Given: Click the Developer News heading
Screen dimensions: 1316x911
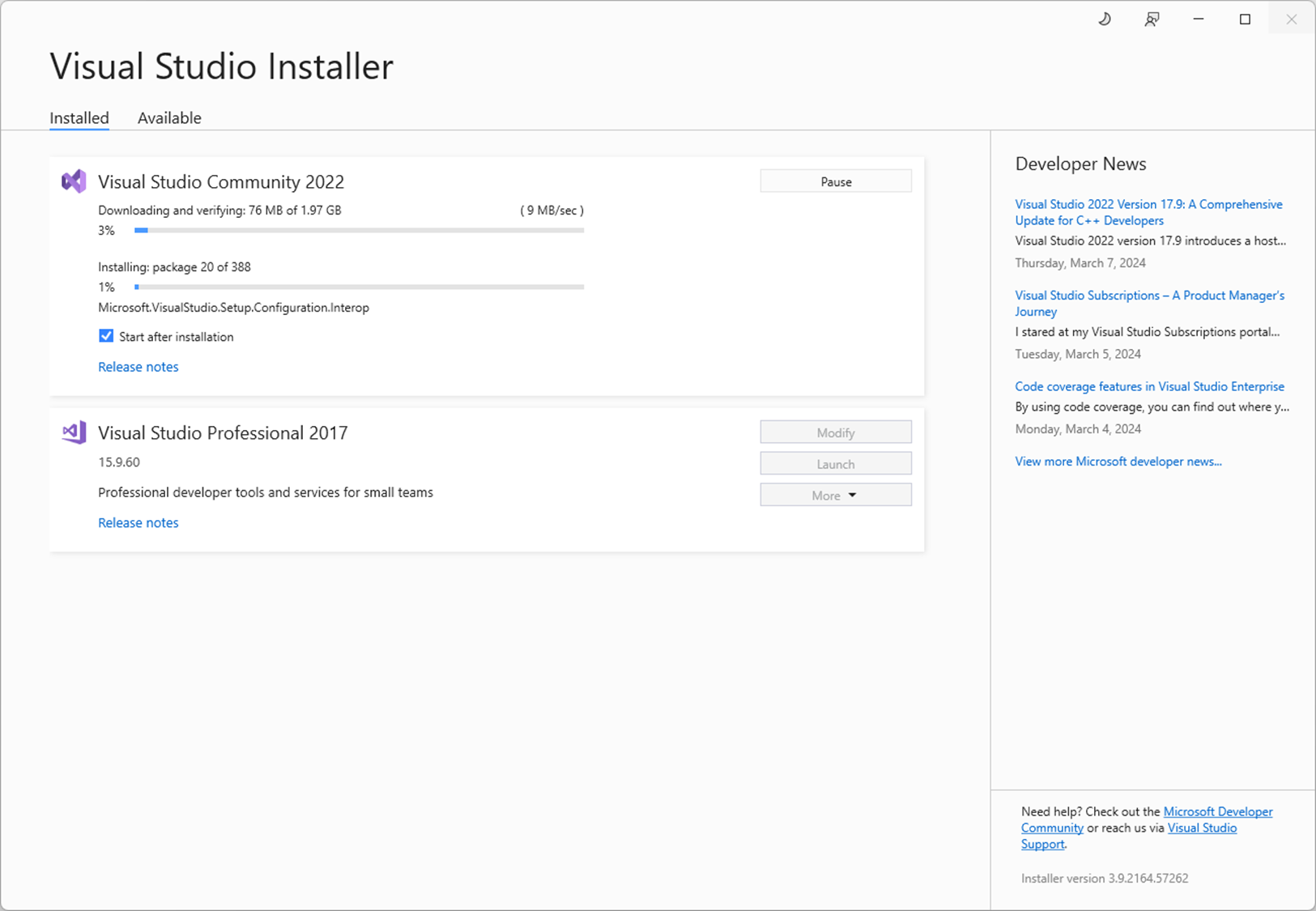Looking at the screenshot, I should 1080,164.
